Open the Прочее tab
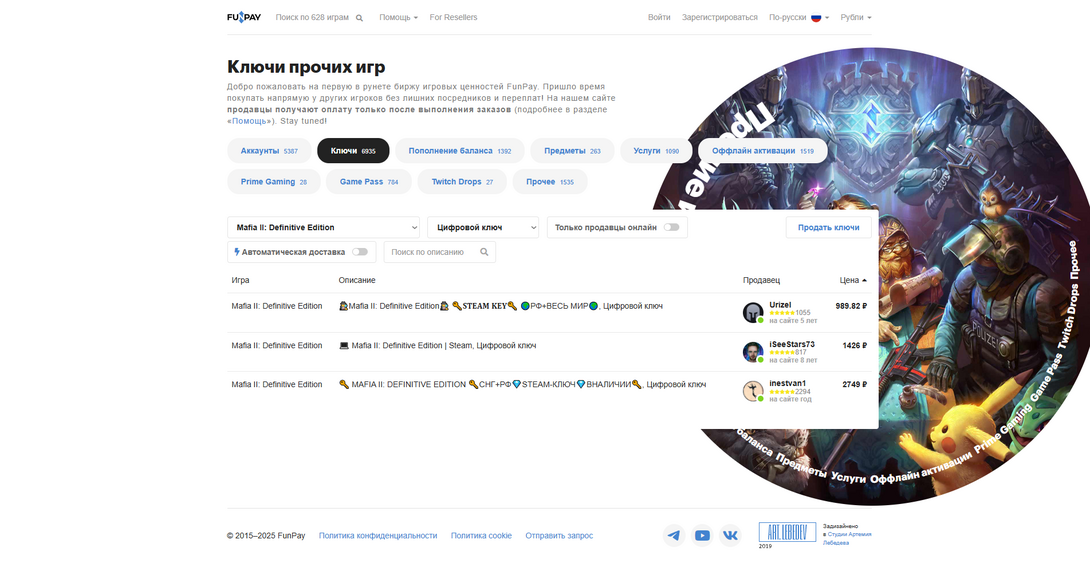This screenshot has height=563, width=1090. (x=550, y=181)
